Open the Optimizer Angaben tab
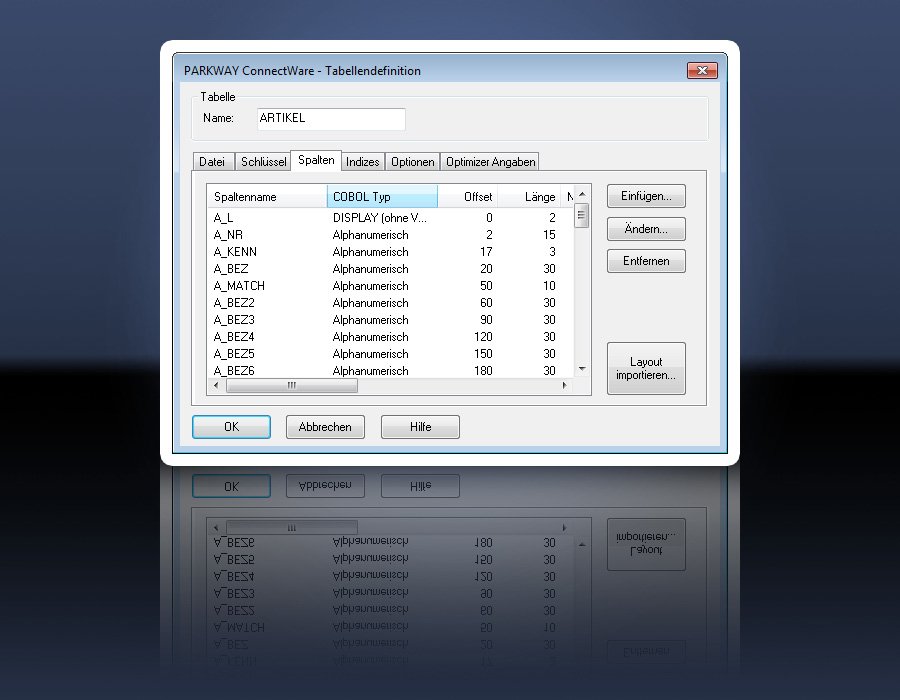 tap(490, 162)
